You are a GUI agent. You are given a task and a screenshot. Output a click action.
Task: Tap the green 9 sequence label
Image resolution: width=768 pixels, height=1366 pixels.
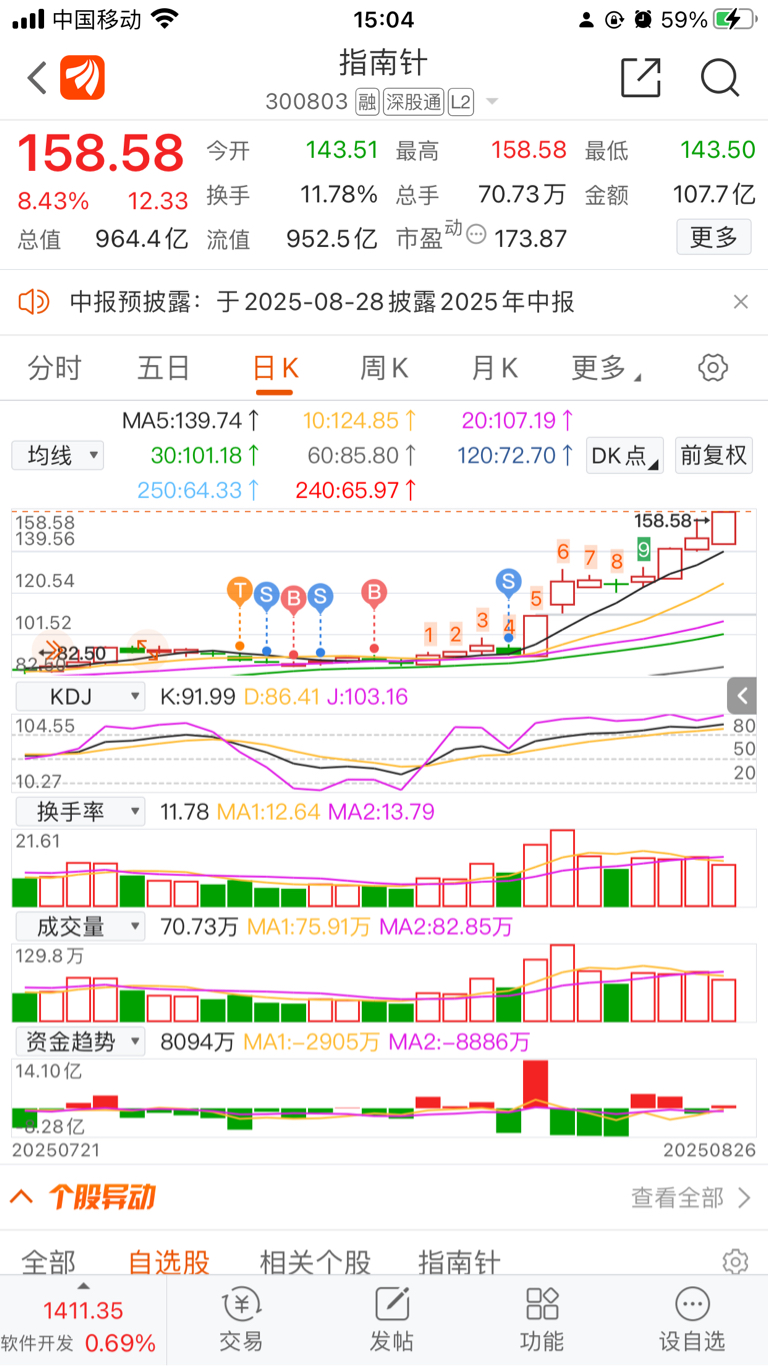pos(644,549)
